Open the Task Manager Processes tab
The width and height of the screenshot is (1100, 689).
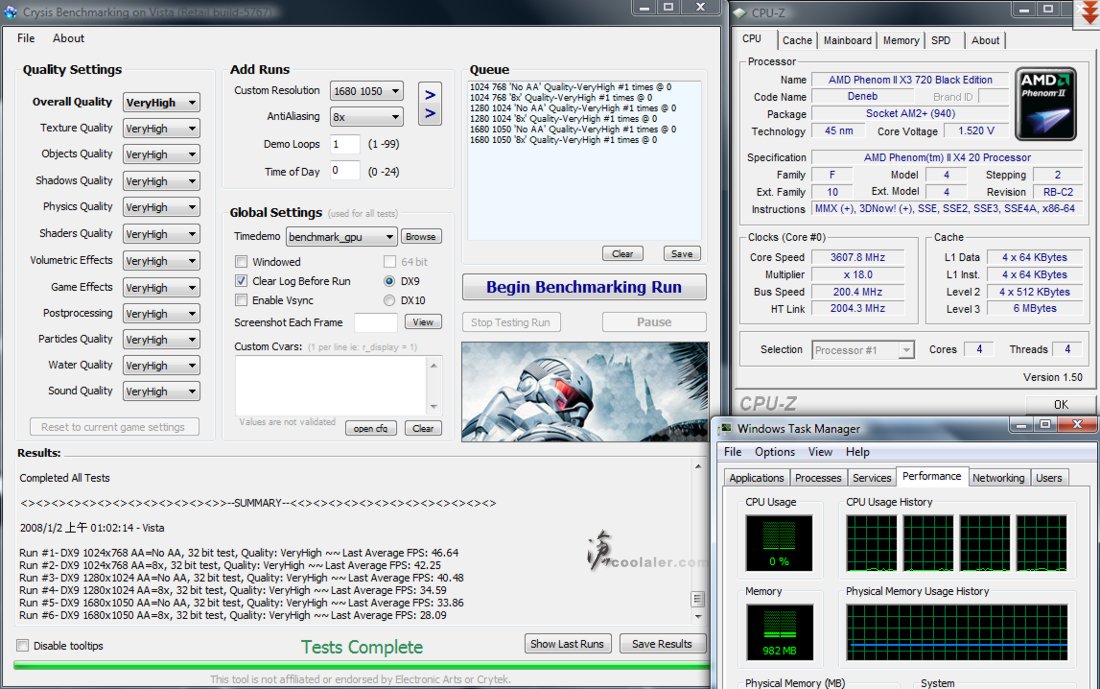[x=818, y=478]
